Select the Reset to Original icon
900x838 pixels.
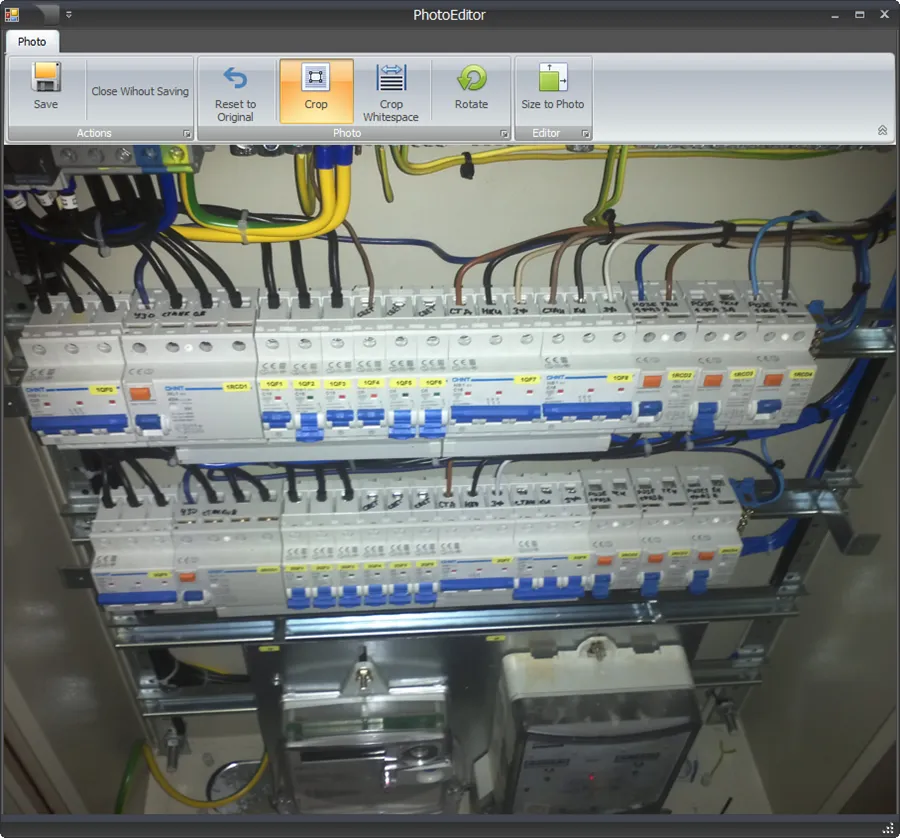coord(235,76)
